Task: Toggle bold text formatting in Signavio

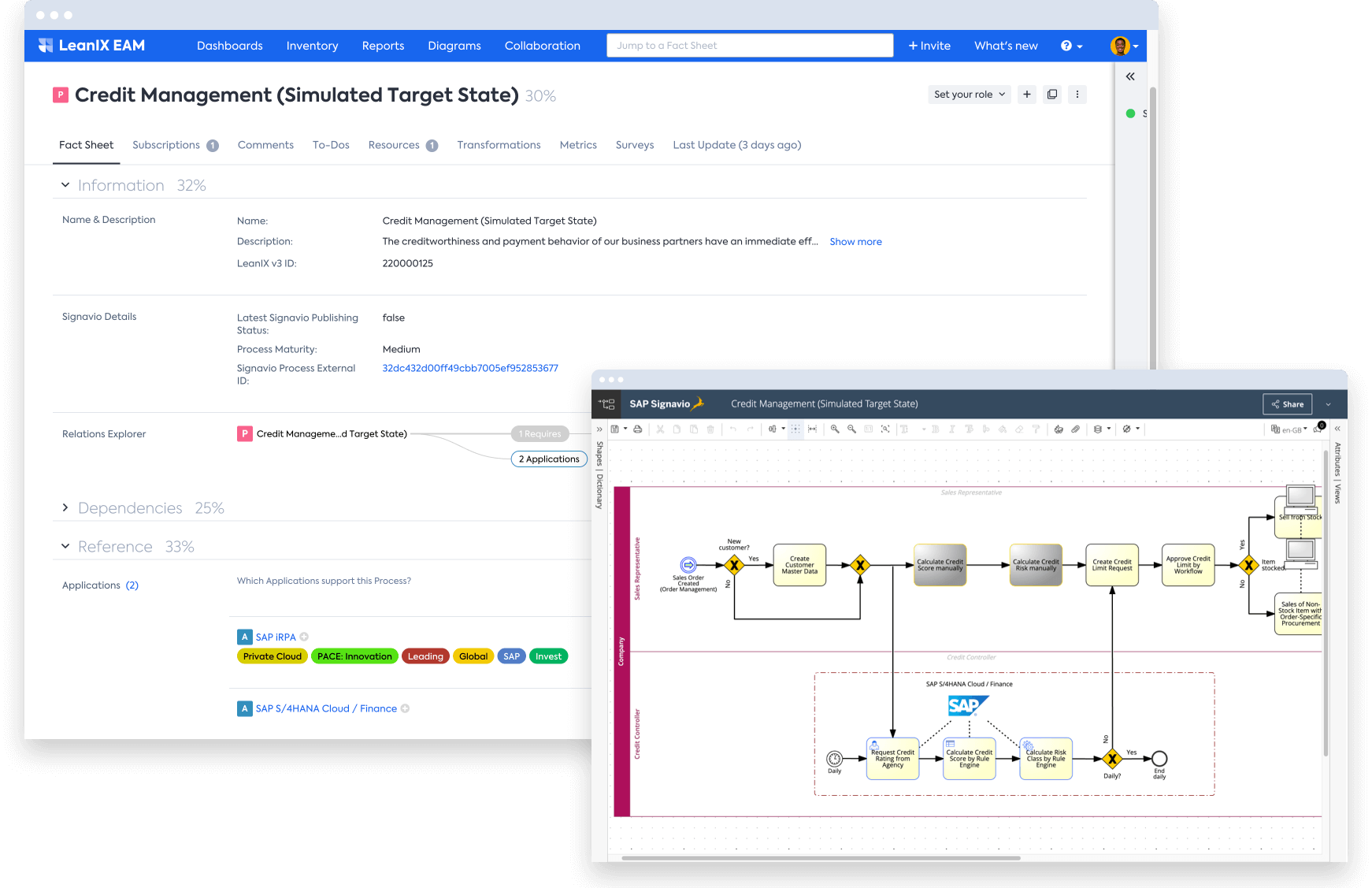Action: click(935, 429)
